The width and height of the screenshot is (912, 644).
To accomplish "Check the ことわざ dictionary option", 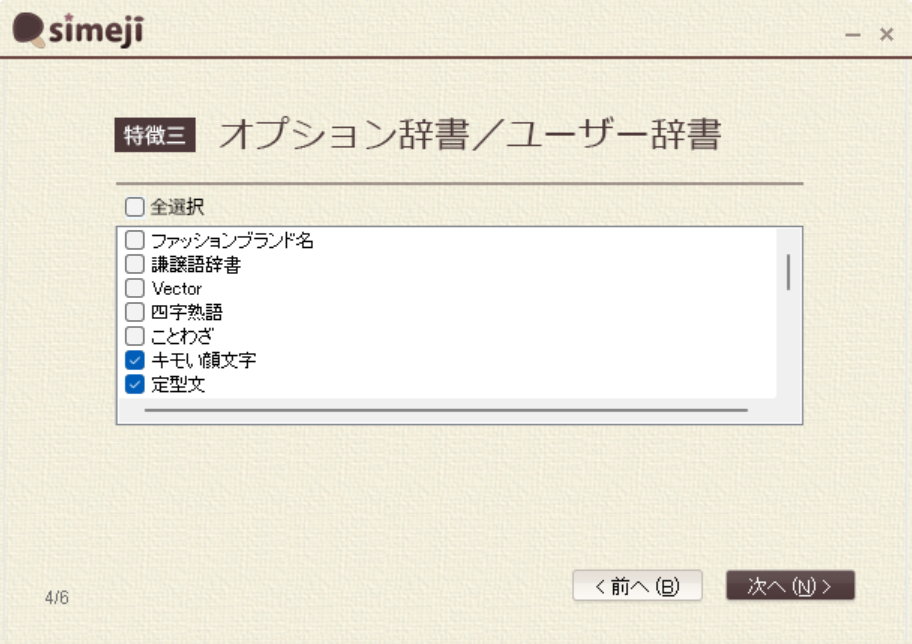I will pyautogui.click(x=134, y=336).
